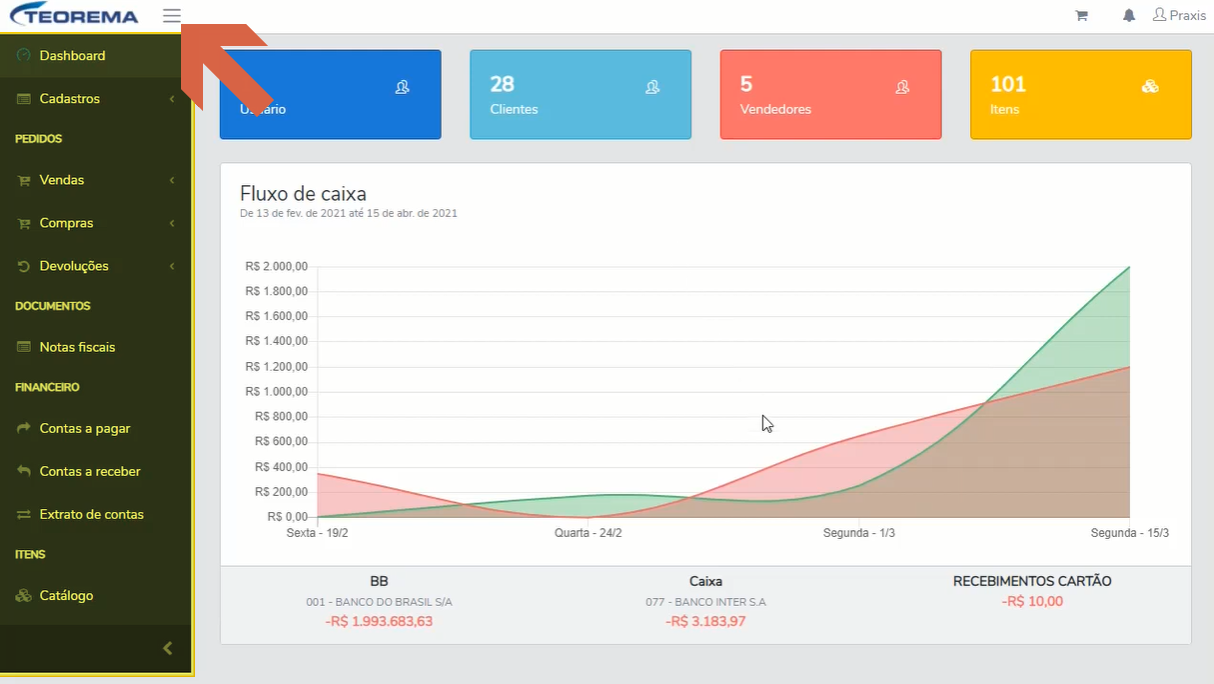Click 077 - BANCO INTER S.A

coord(706,602)
